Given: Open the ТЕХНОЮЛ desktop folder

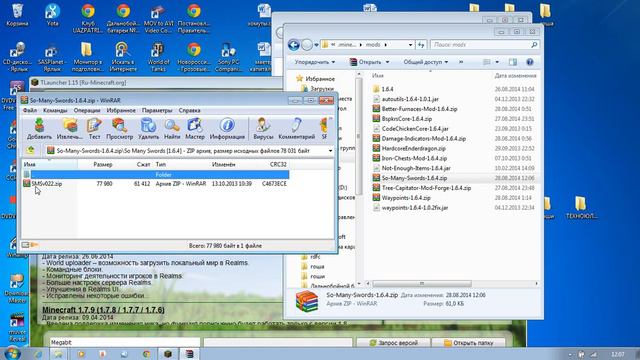Looking at the screenshot, I should pos(581,208).
